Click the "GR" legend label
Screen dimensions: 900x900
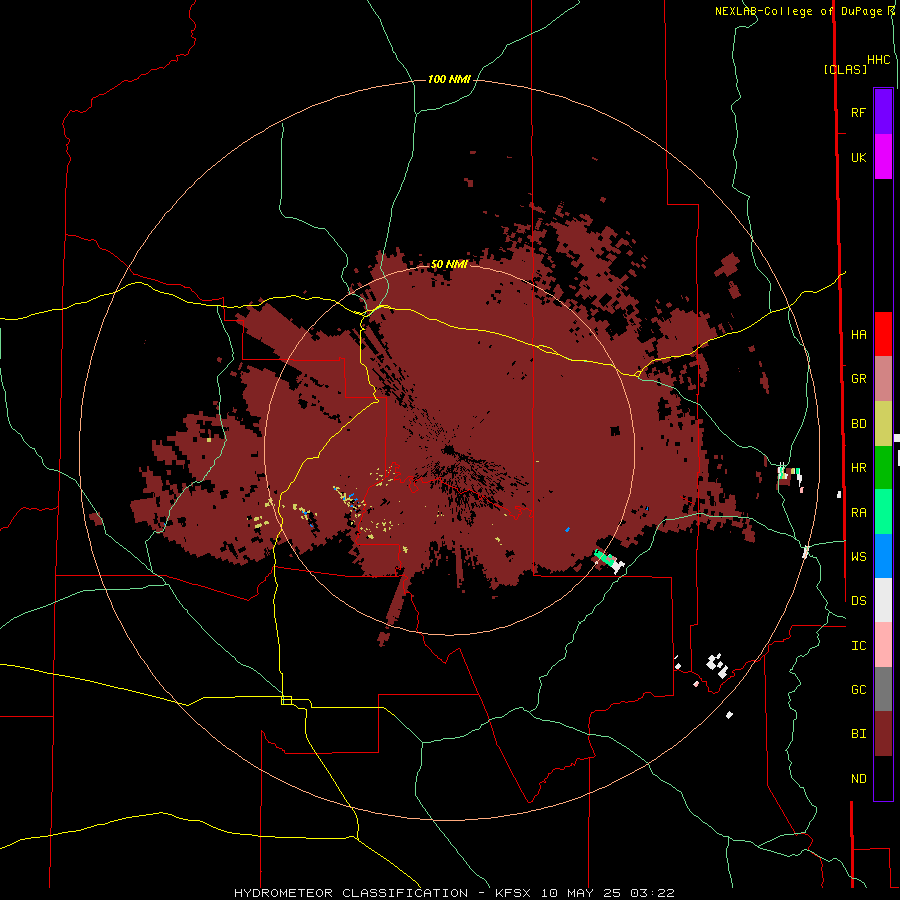pos(858,379)
